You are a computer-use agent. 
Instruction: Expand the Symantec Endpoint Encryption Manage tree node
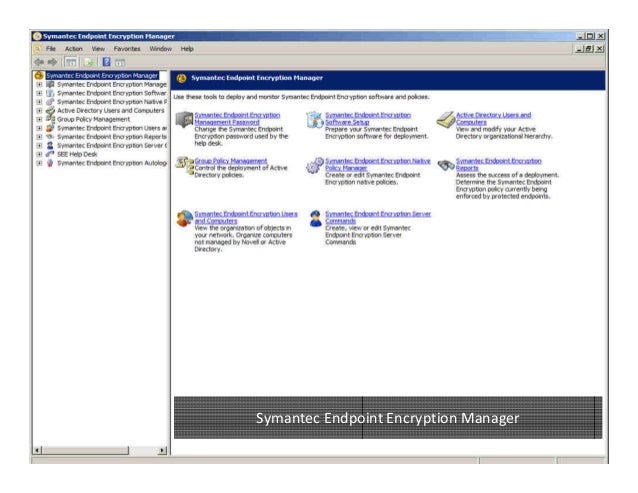click(39, 85)
